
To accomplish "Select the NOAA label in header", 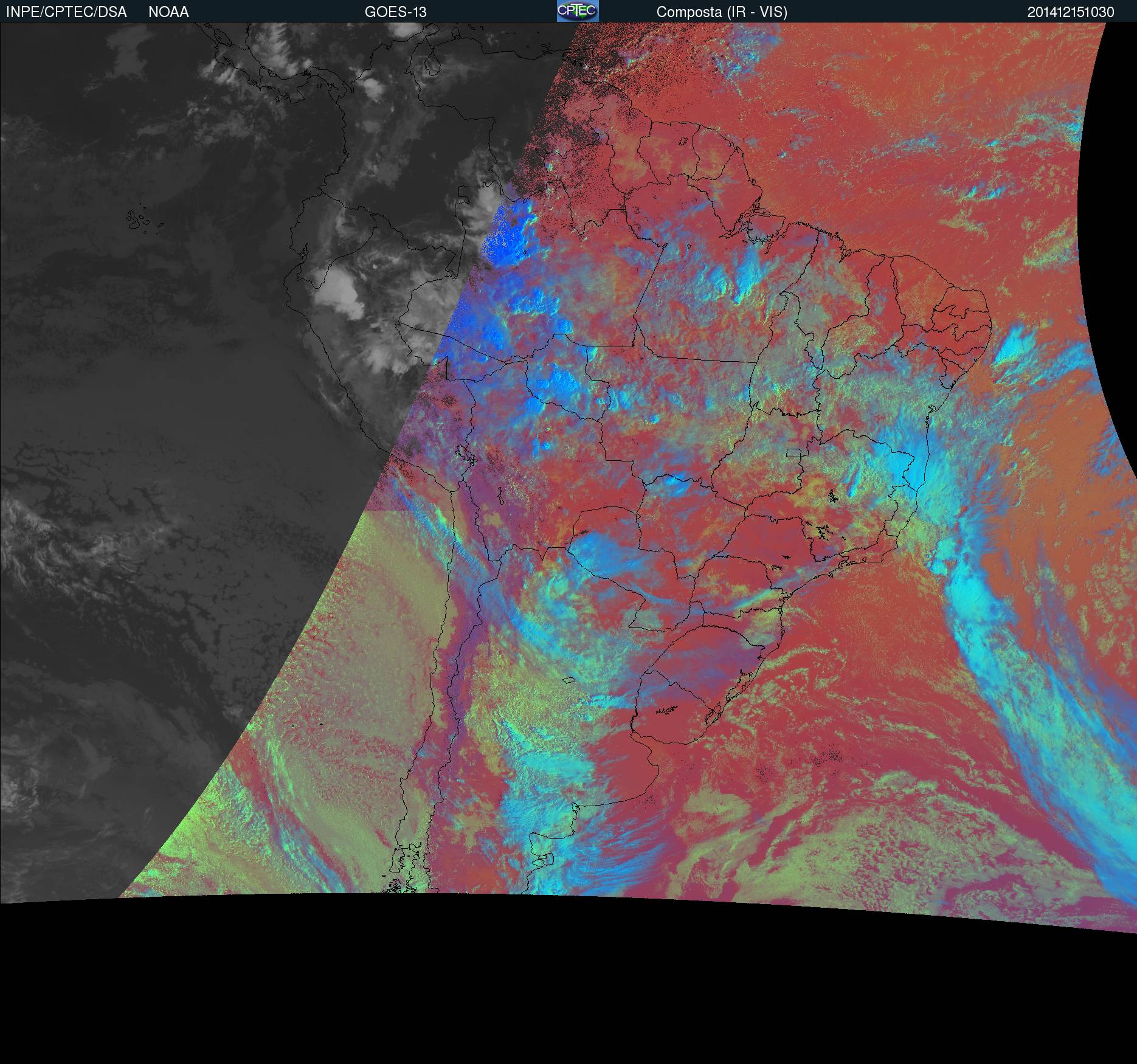I will click(x=168, y=12).
